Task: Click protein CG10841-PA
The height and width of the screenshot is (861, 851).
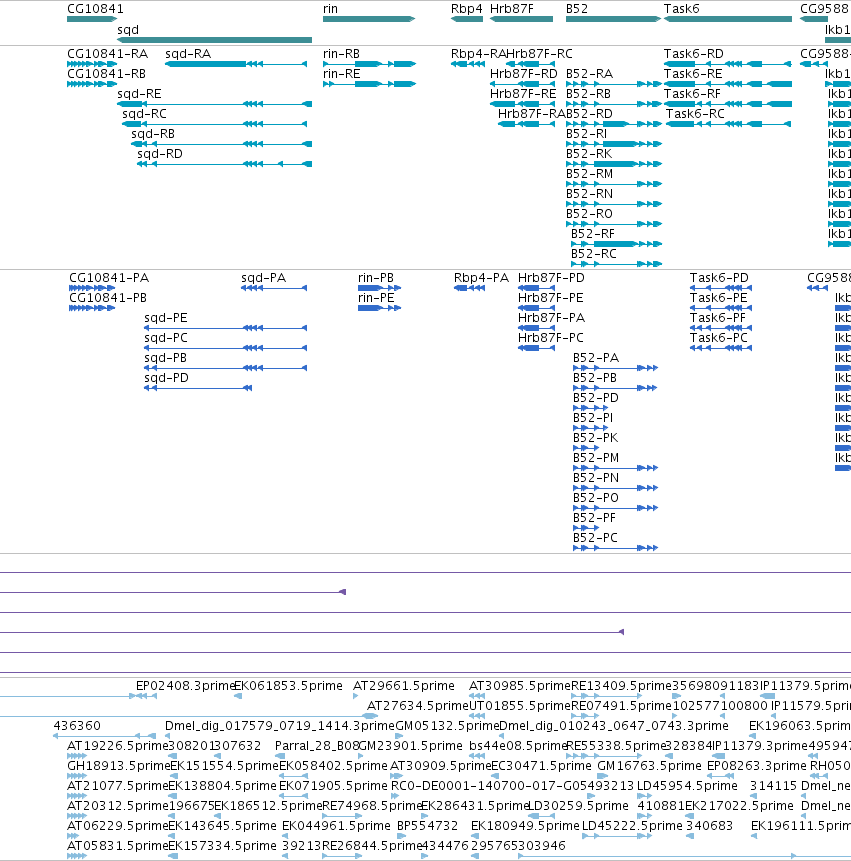Action: pos(92,288)
